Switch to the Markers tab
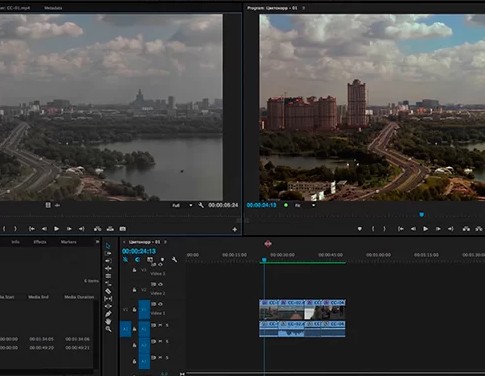The height and width of the screenshot is (376, 485). click(x=68, y=242)
